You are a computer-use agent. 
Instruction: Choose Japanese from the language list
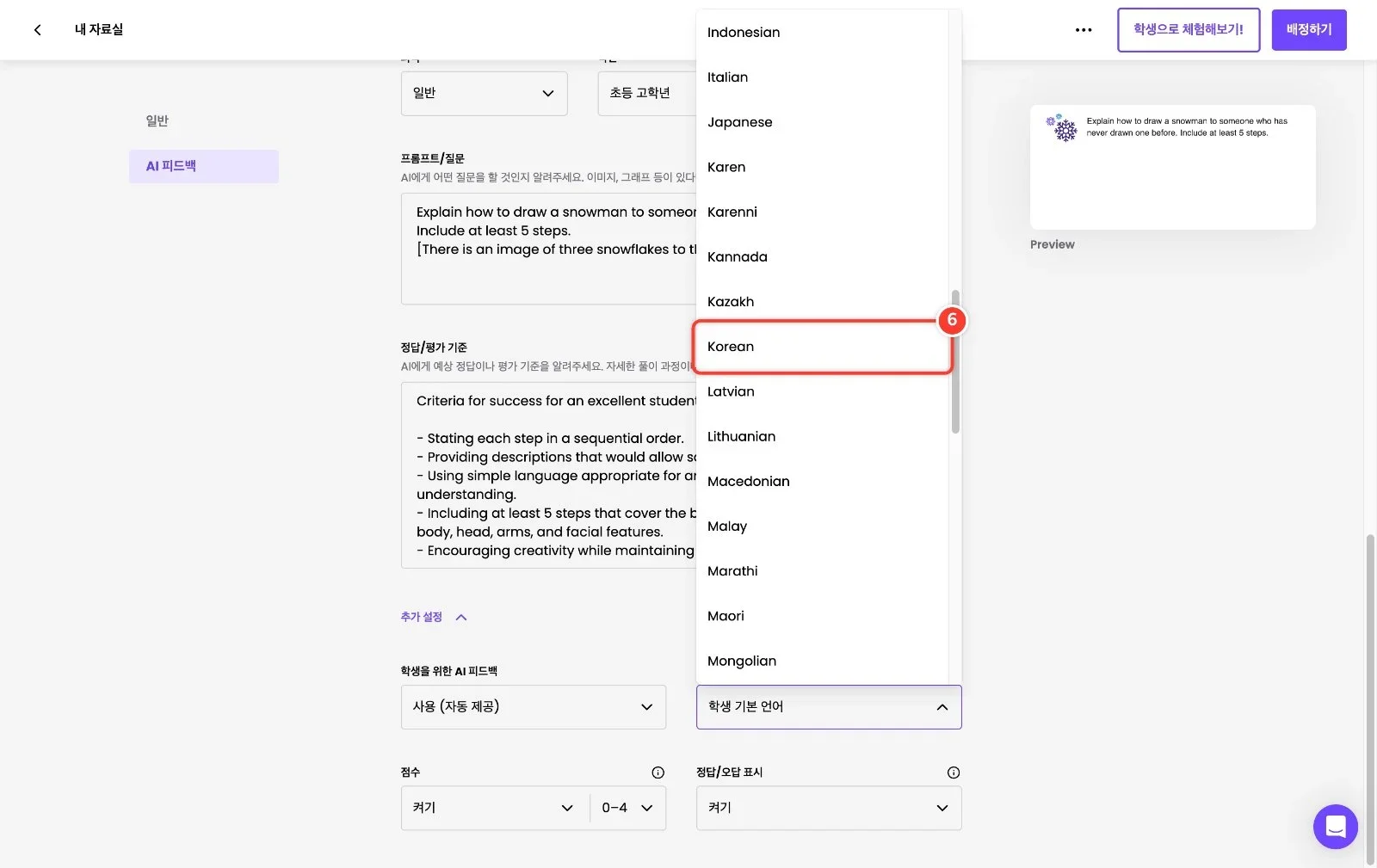tap(822, 122)
